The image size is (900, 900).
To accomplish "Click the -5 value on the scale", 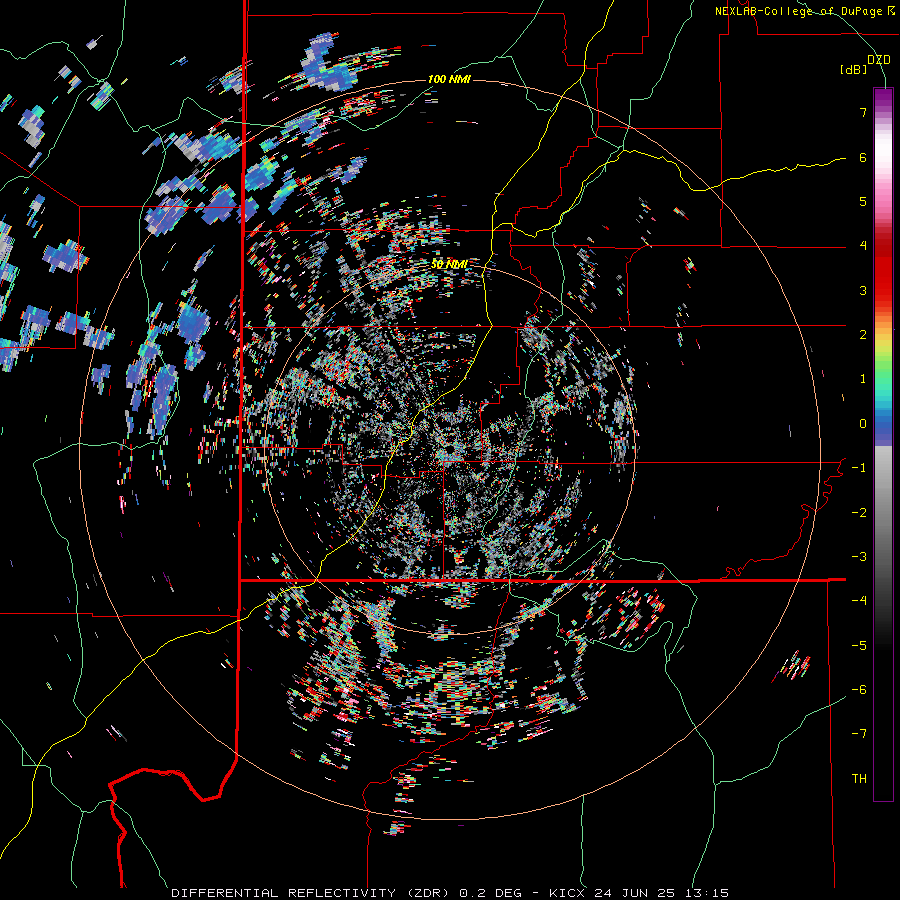I will click(x=859, y=646).
